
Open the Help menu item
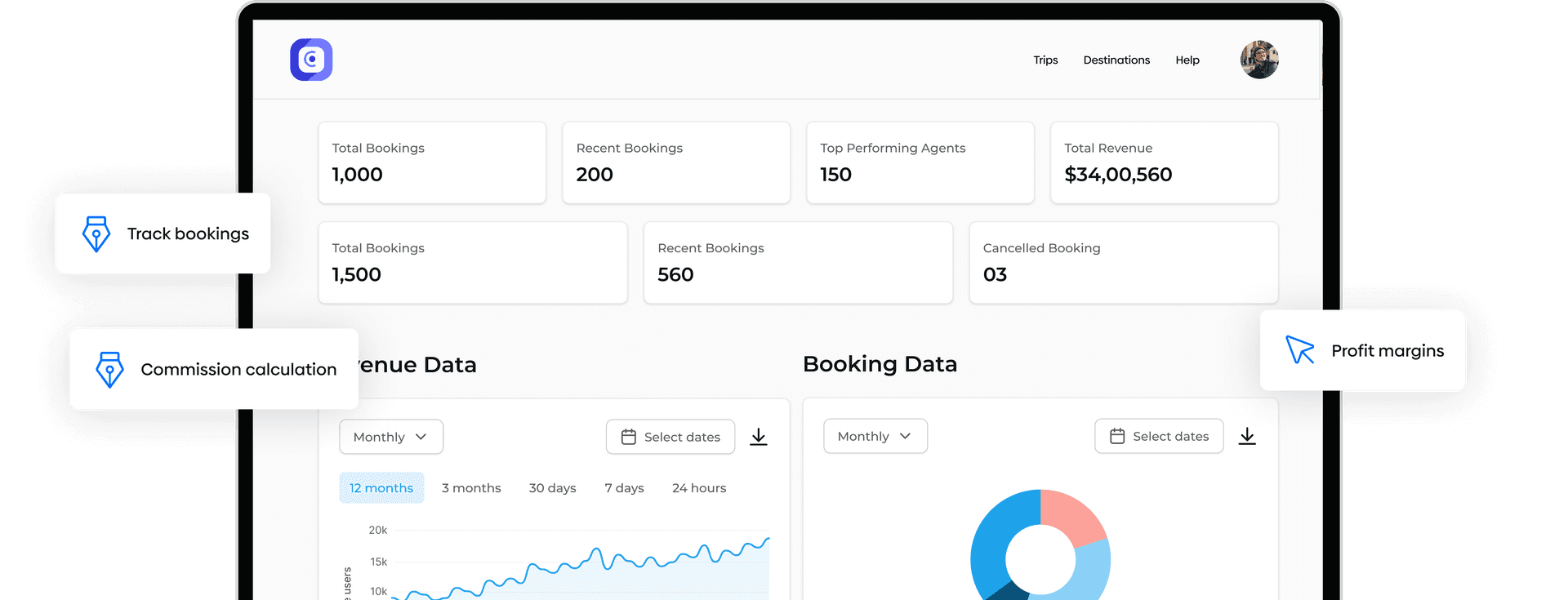(x=1187, y=60)
